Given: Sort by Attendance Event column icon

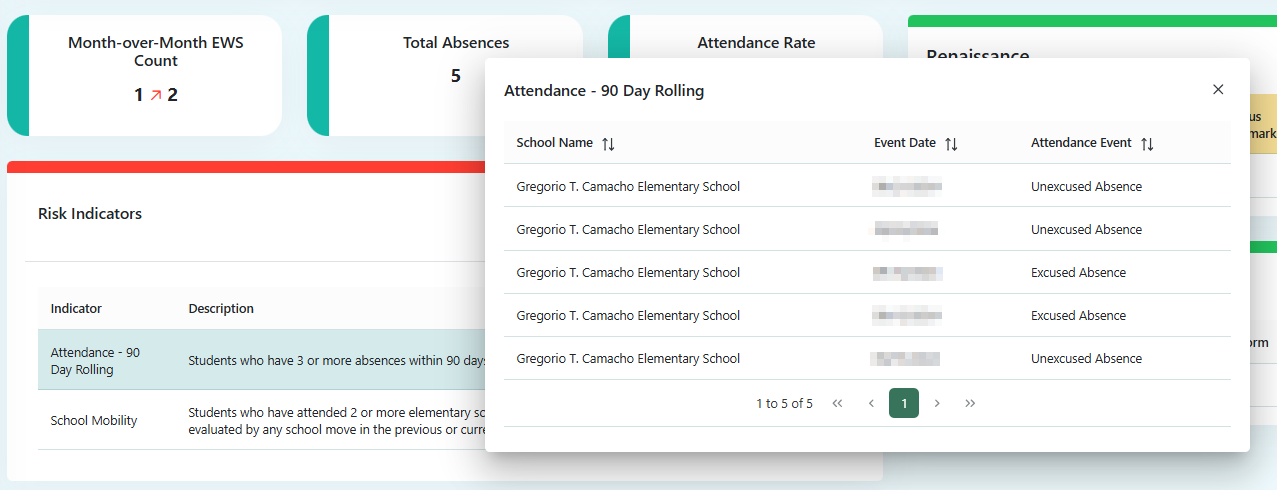Looking at the screenshot, I should click(1147, 144).
